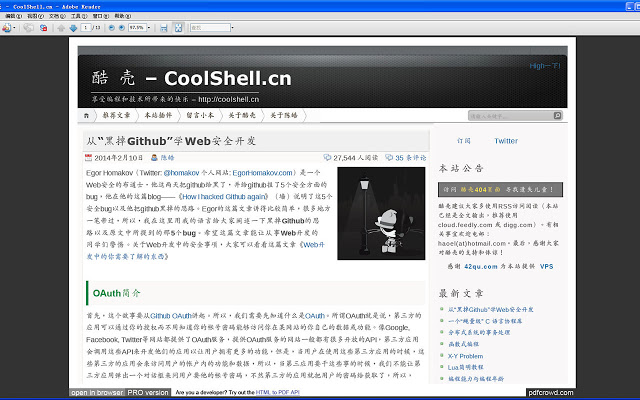Click the Find text box in toolbar
Image resolution: width=640 pixels, height=400 pixels.
pos(210,27)
